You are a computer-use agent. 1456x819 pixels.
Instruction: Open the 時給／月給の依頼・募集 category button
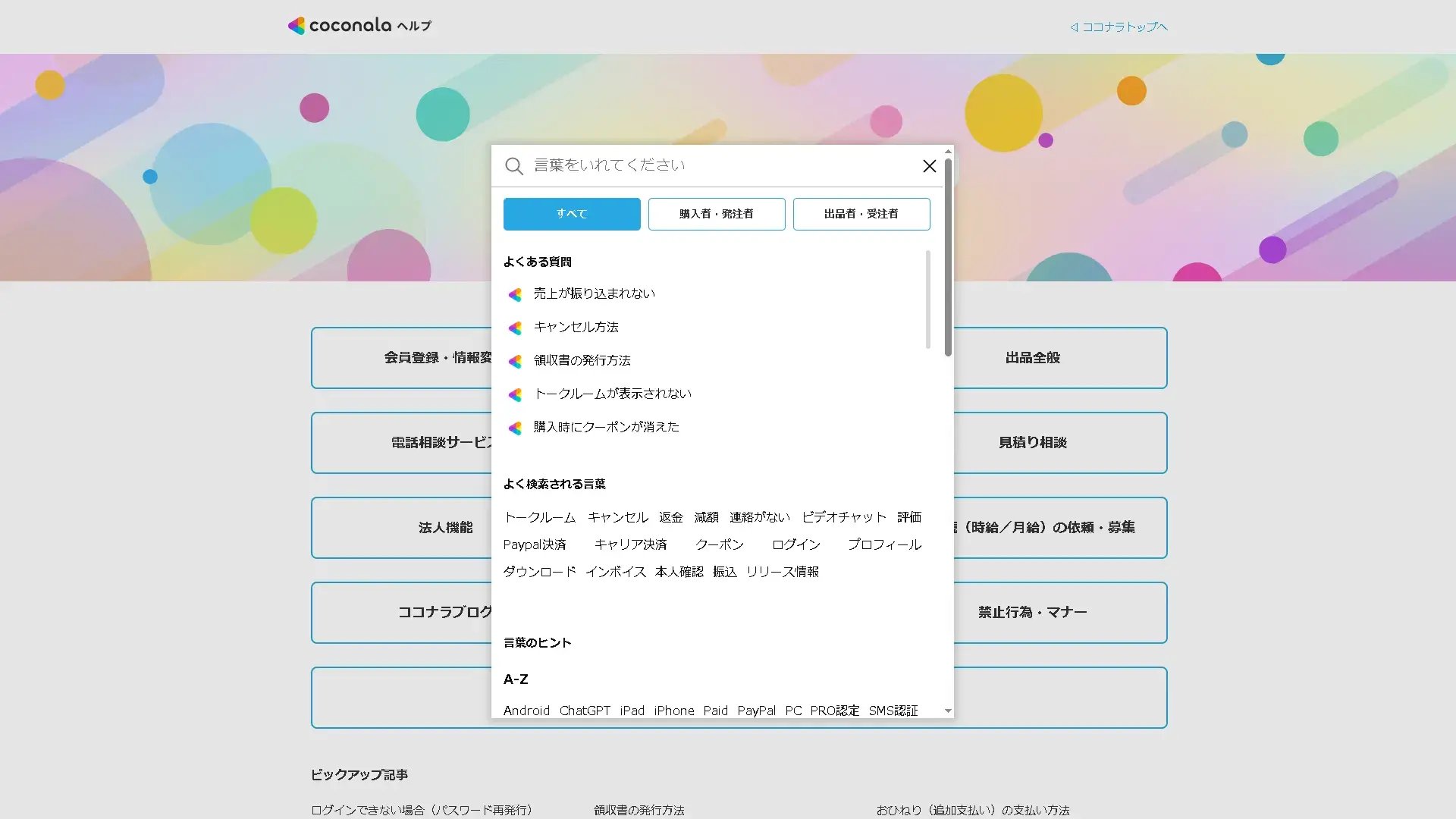pyautogui.click(x=1060, y=528)
